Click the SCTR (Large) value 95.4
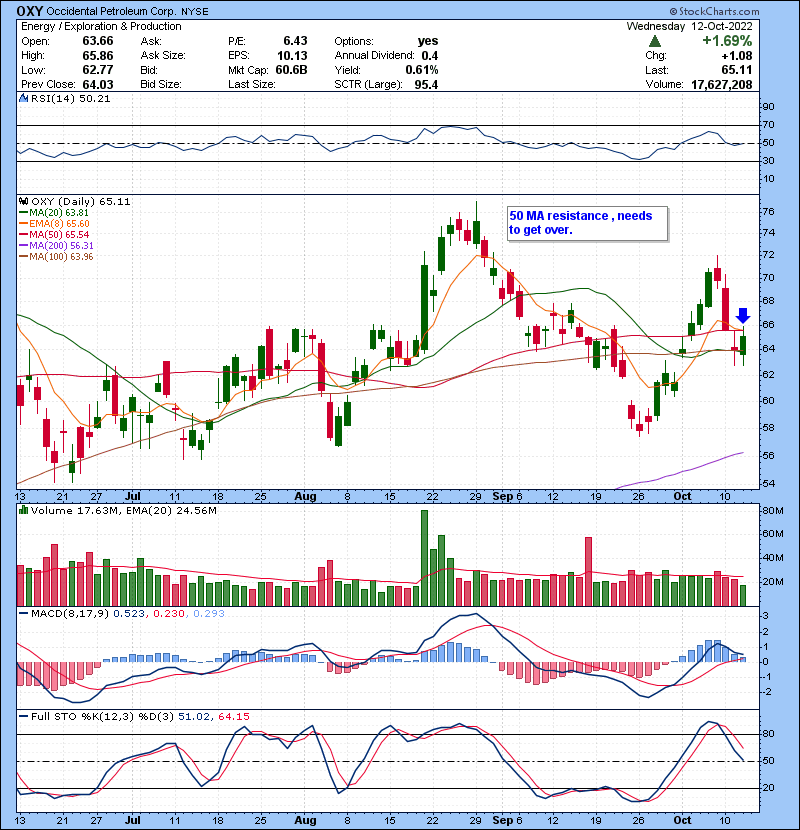Image resolution: width=800 pixels, height=830 pixels. click(x=426, y=84)
